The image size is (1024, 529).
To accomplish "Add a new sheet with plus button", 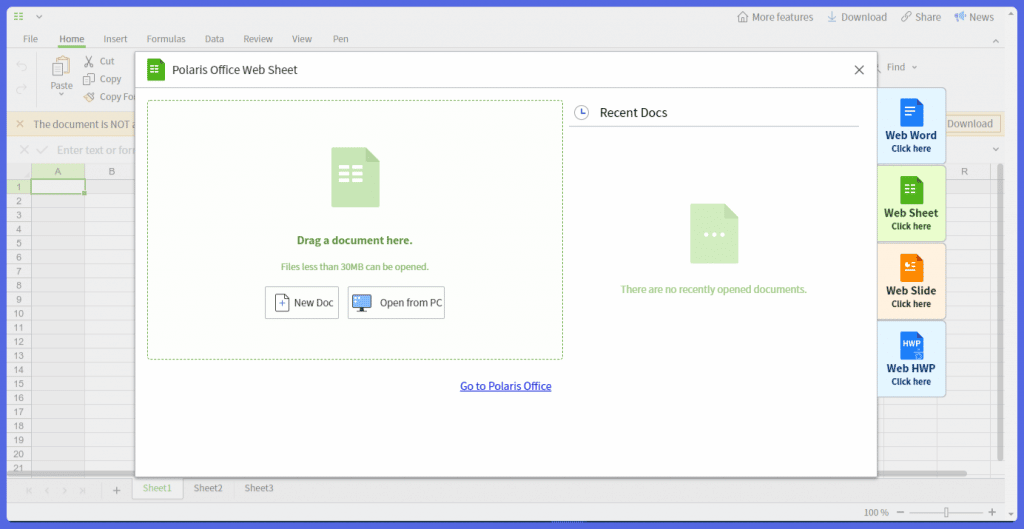I will click(x=117, y=490).
